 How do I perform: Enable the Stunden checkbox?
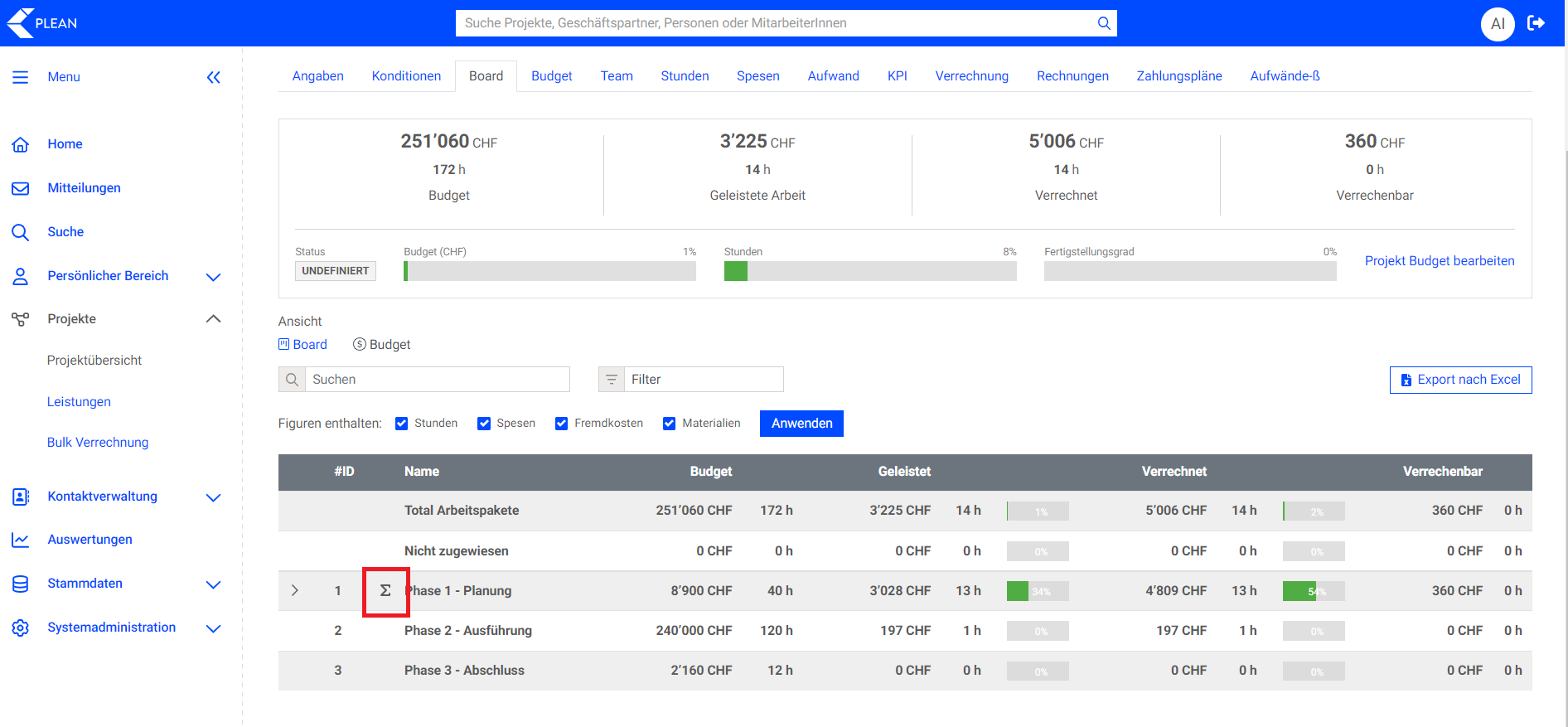click(x=402, y=424)
